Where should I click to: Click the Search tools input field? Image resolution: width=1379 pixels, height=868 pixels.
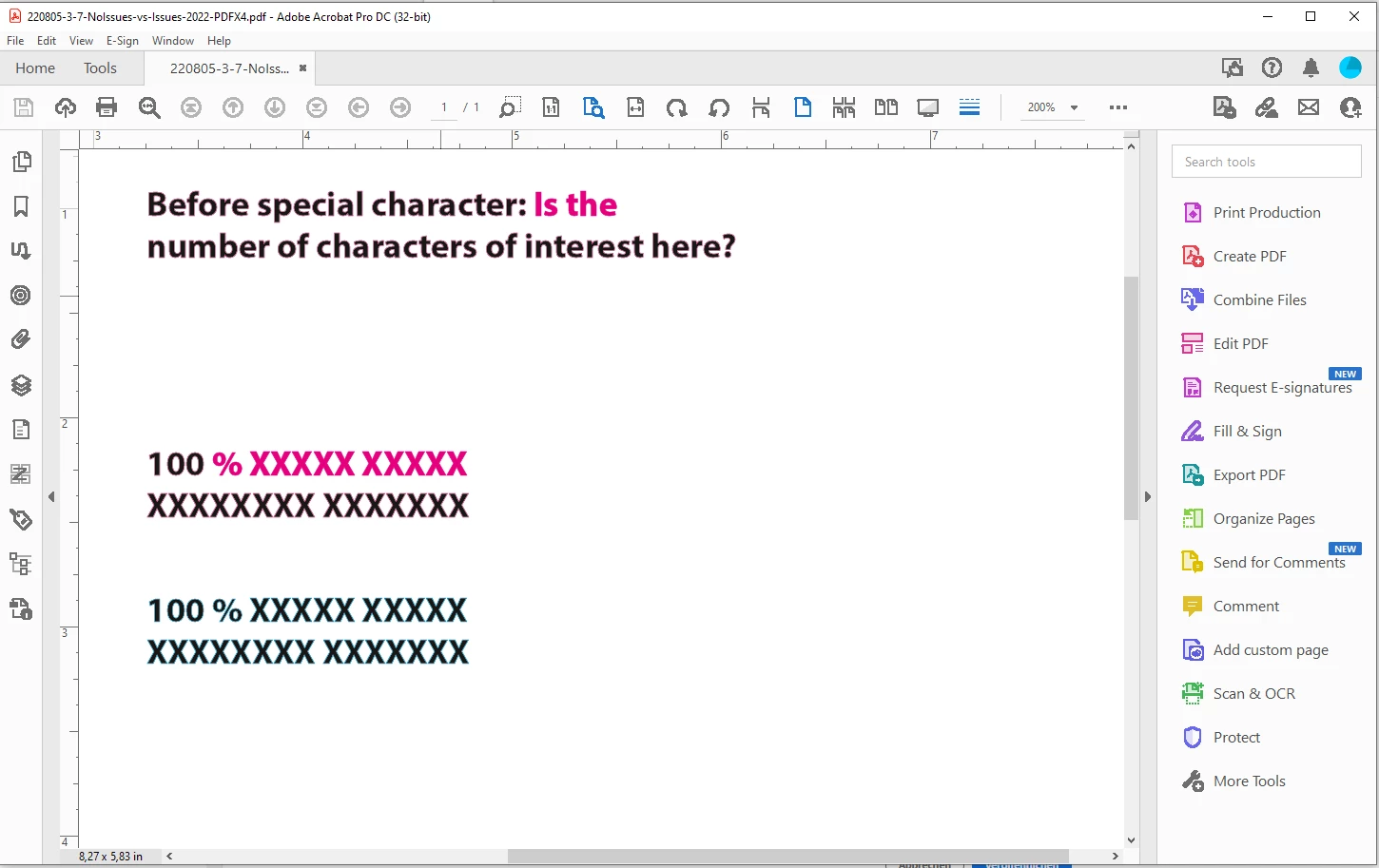point(1267,162)
